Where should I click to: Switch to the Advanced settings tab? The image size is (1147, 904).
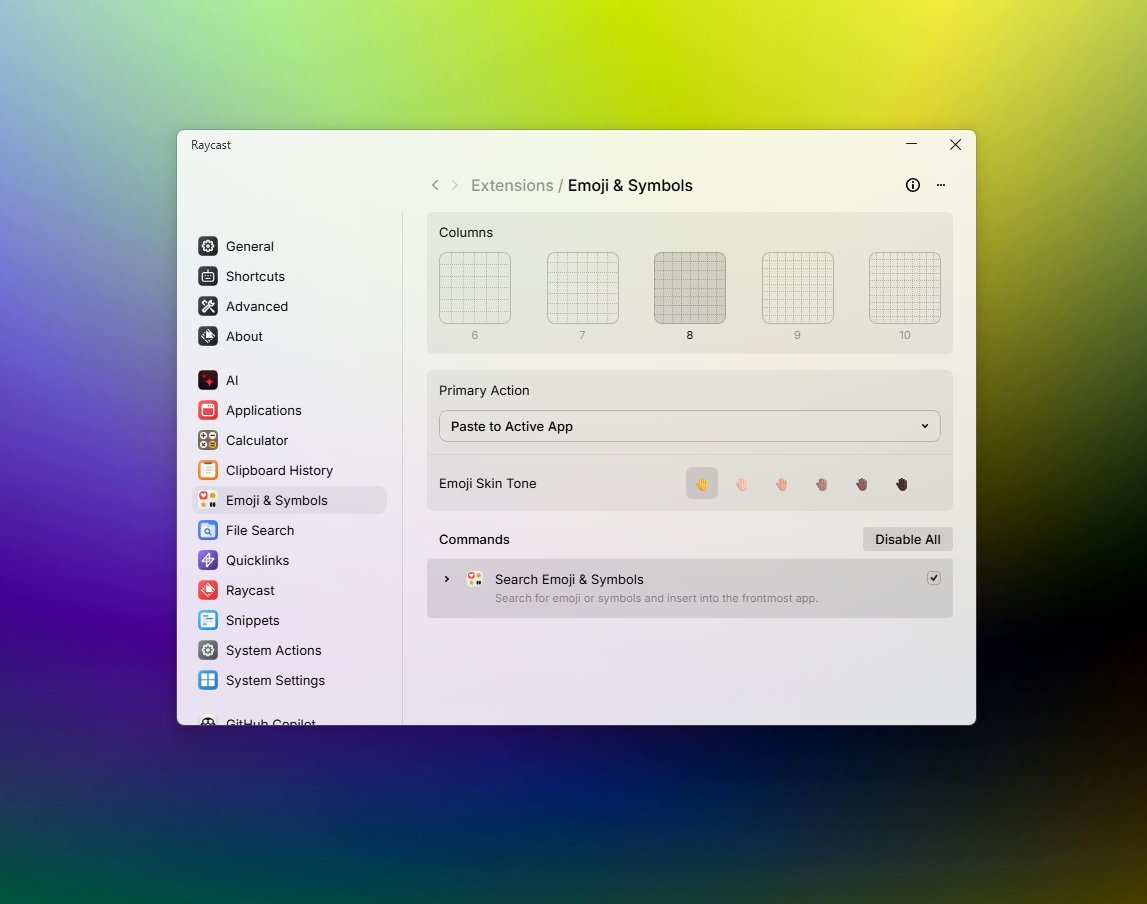(256, 306)
